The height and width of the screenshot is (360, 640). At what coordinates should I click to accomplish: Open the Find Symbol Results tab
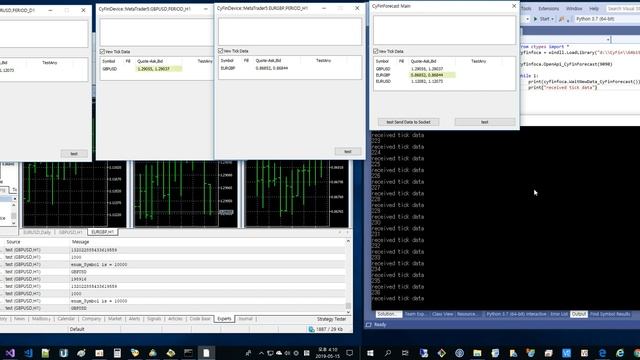tap(610, 314)
